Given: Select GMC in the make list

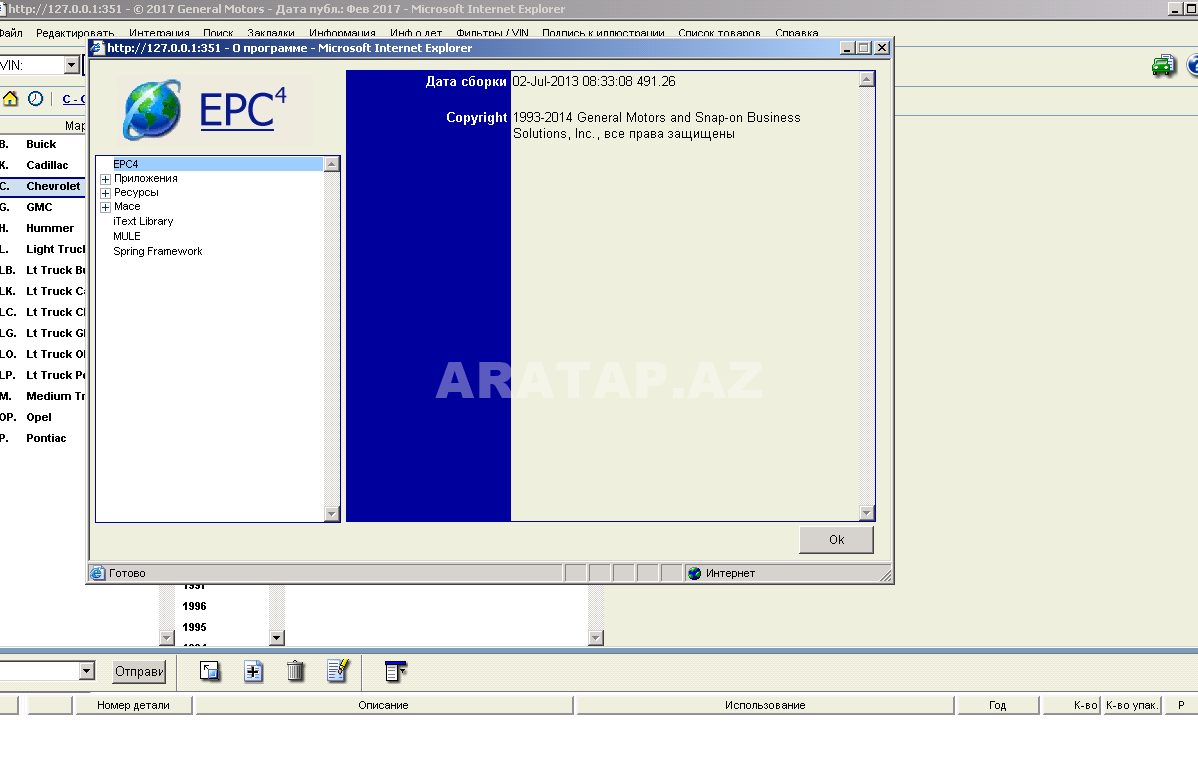Looking at the screenshot, I should [39, 207].
